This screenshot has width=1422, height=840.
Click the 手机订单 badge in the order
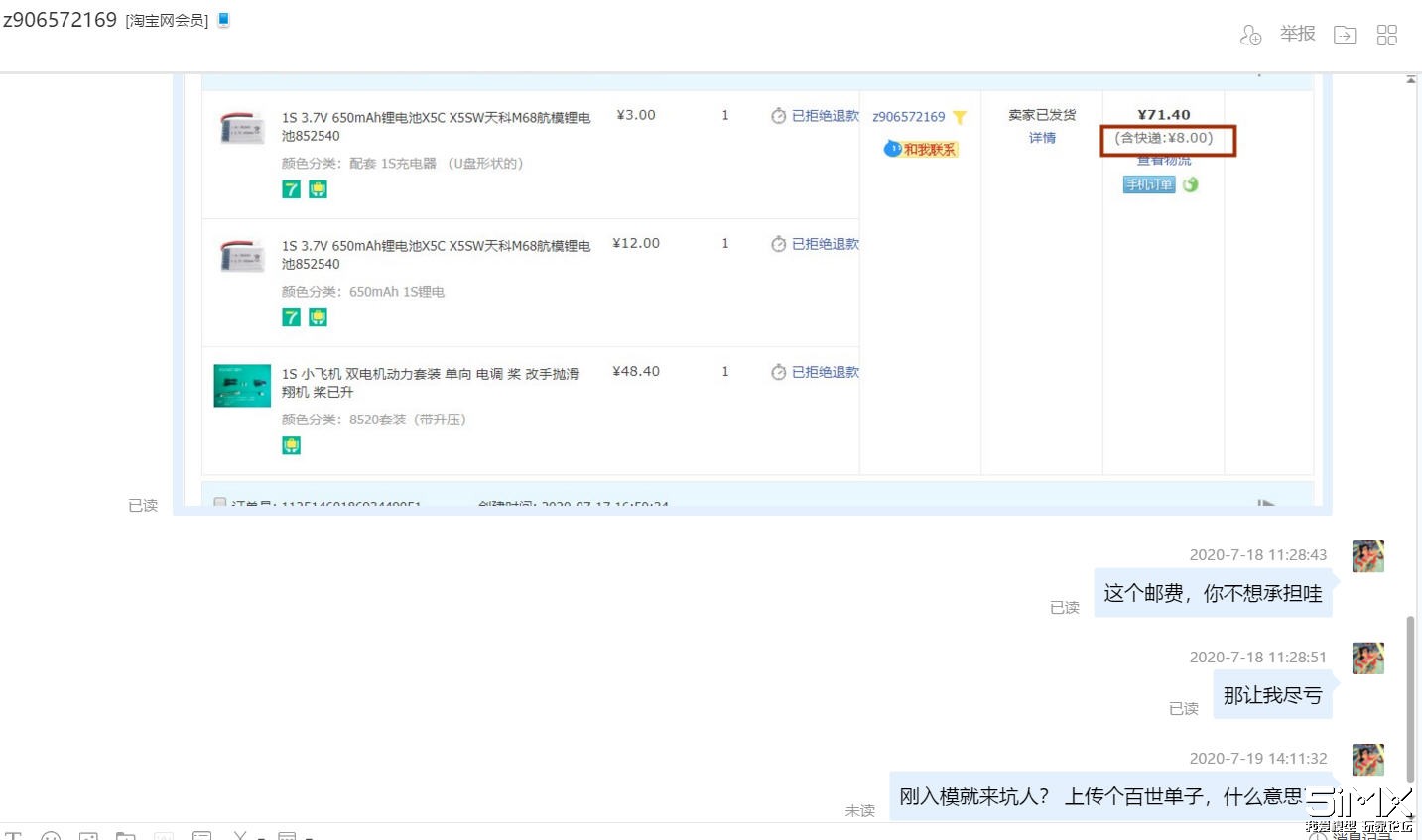click(1149, 184)
